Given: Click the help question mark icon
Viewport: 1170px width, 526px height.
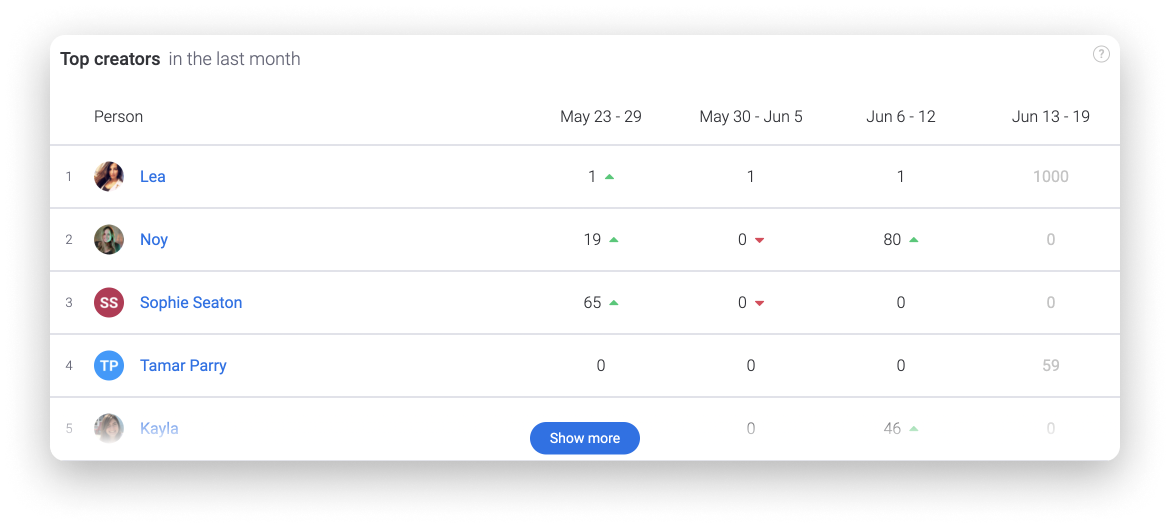Looking at the screenshot, I should [1101, 54].
